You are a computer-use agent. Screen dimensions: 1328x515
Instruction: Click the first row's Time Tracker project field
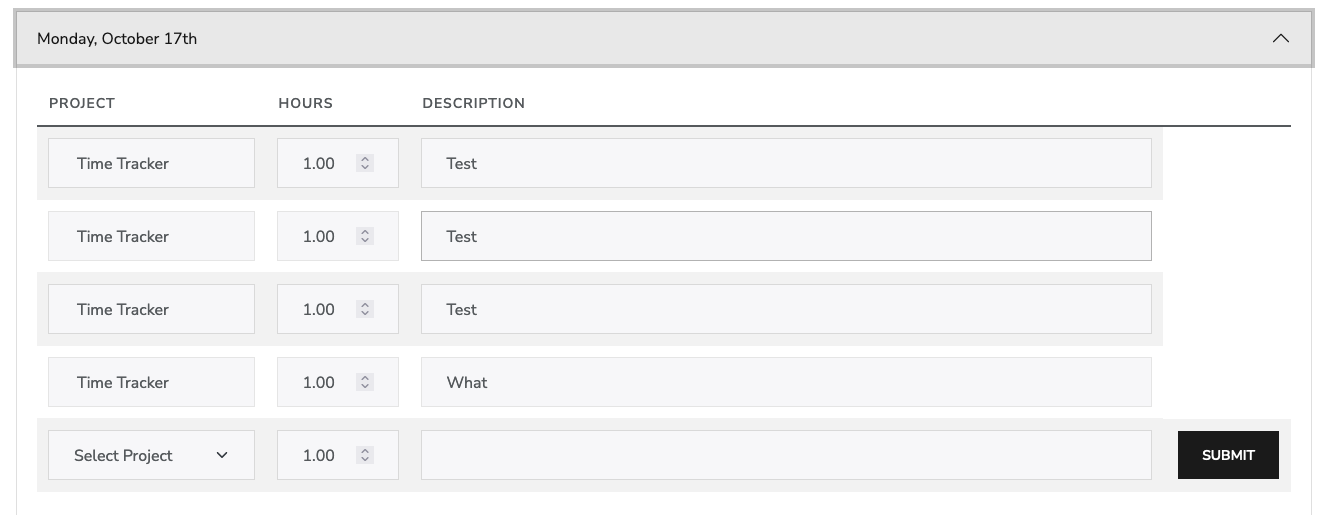(x=151, y=163)
